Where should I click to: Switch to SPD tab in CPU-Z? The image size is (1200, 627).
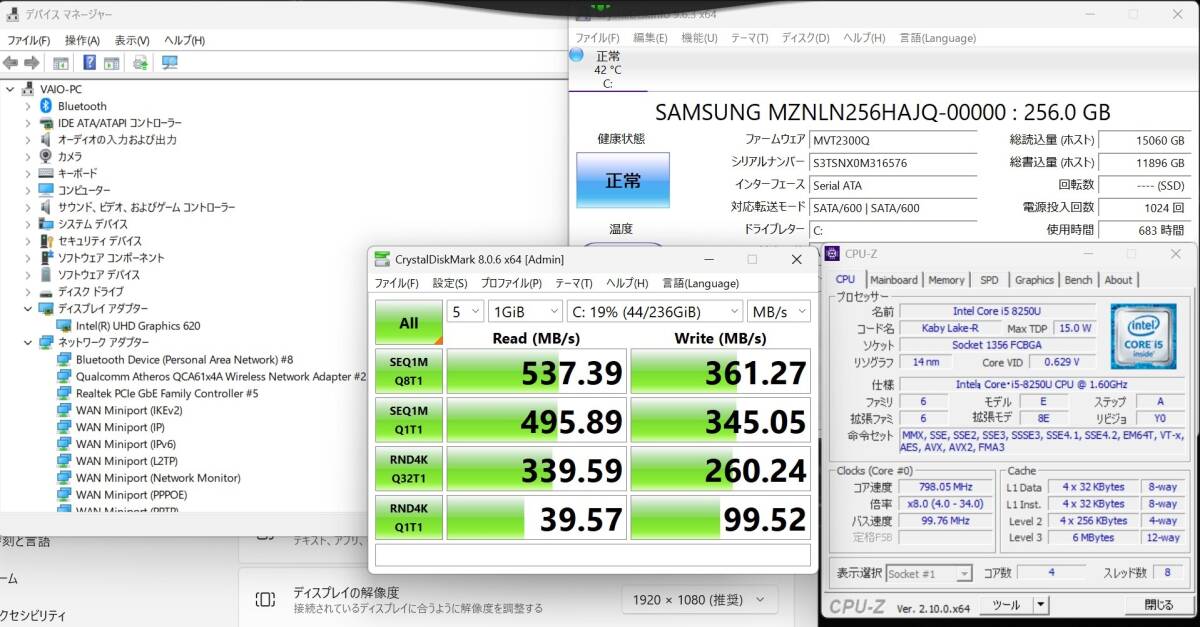coord(988,280)
